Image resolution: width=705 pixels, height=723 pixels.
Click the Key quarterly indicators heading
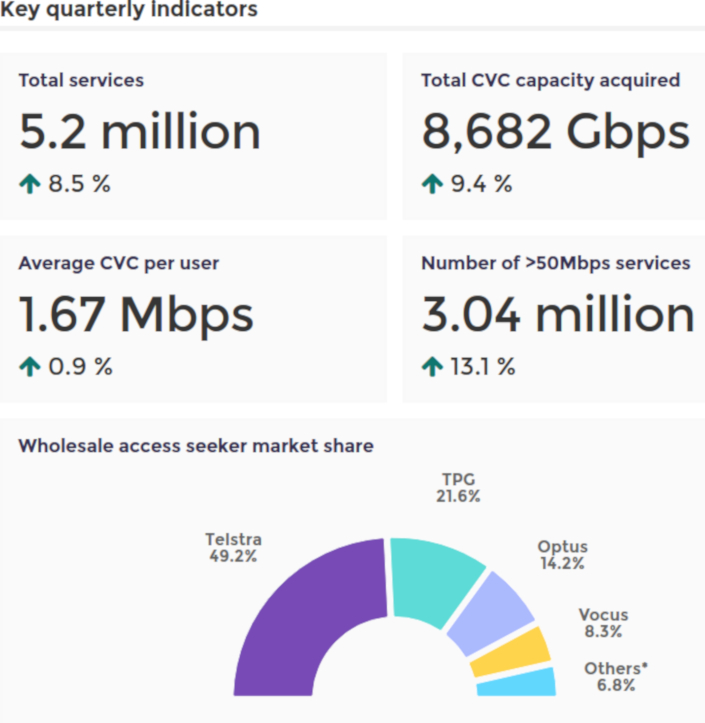pyautogui.click(x=129, y=10)
